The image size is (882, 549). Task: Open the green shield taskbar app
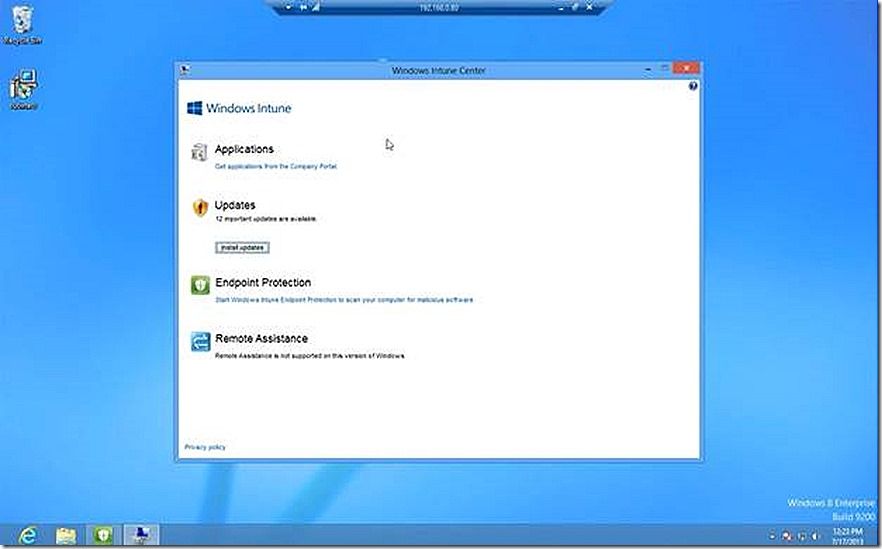pyautogui.click(x=103, y=535)
